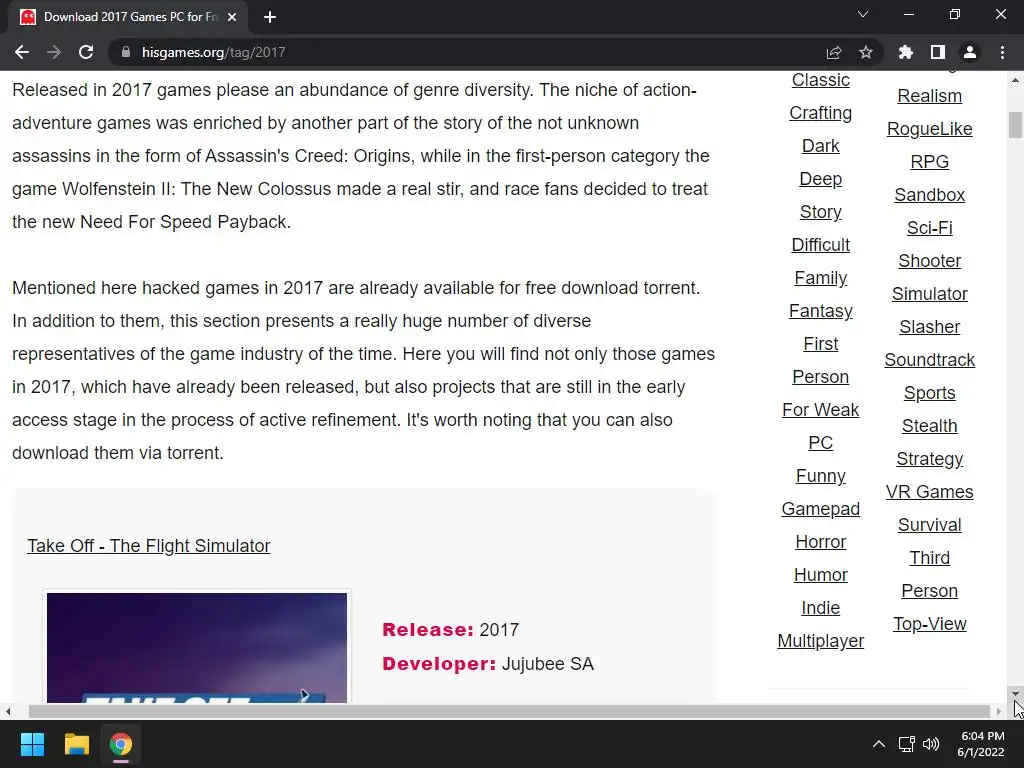Open Take Off - The Flight Simulator link

click(x=148, y=546)
